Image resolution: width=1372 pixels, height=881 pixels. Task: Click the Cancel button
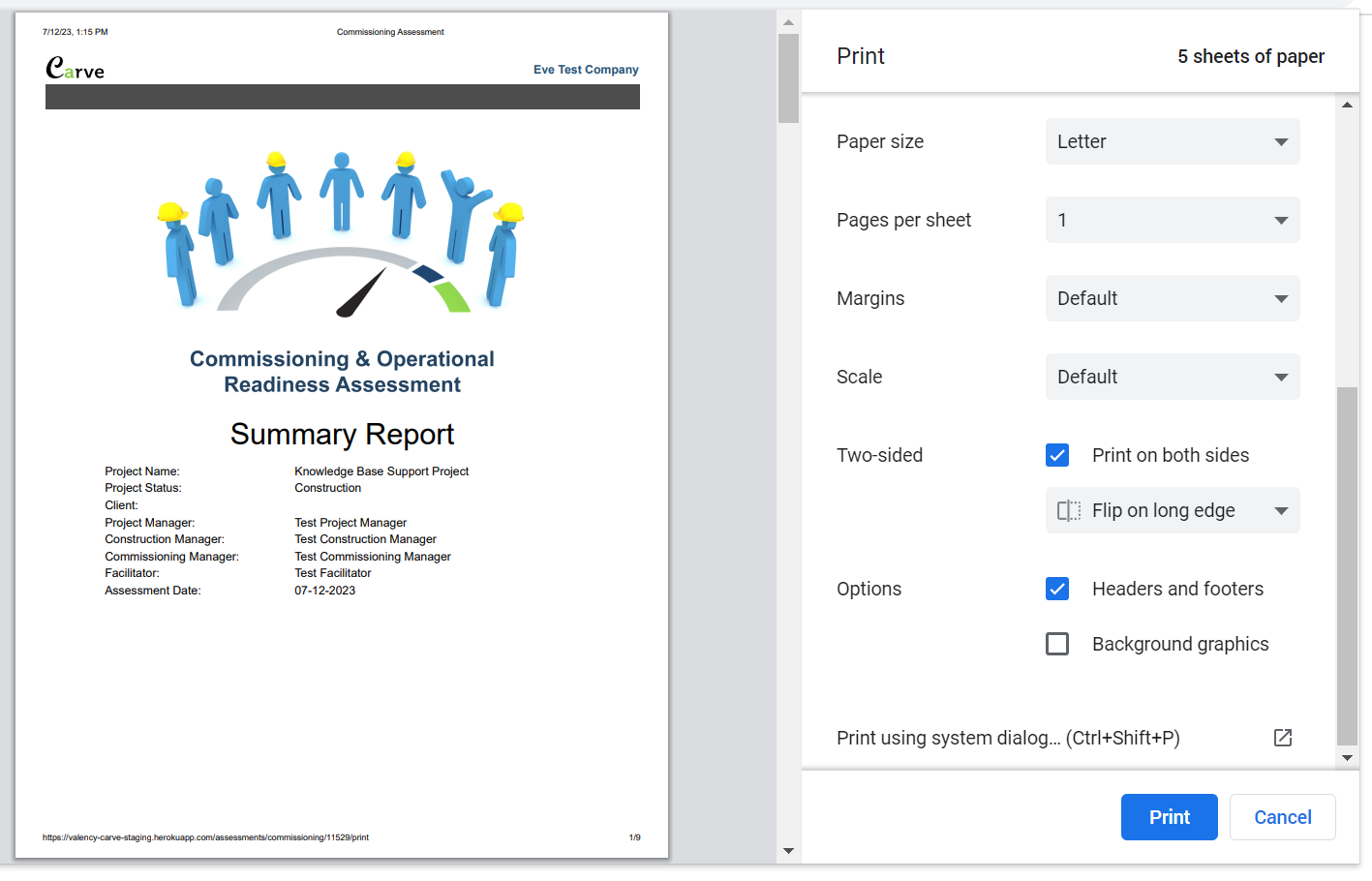pos(1283,817)
